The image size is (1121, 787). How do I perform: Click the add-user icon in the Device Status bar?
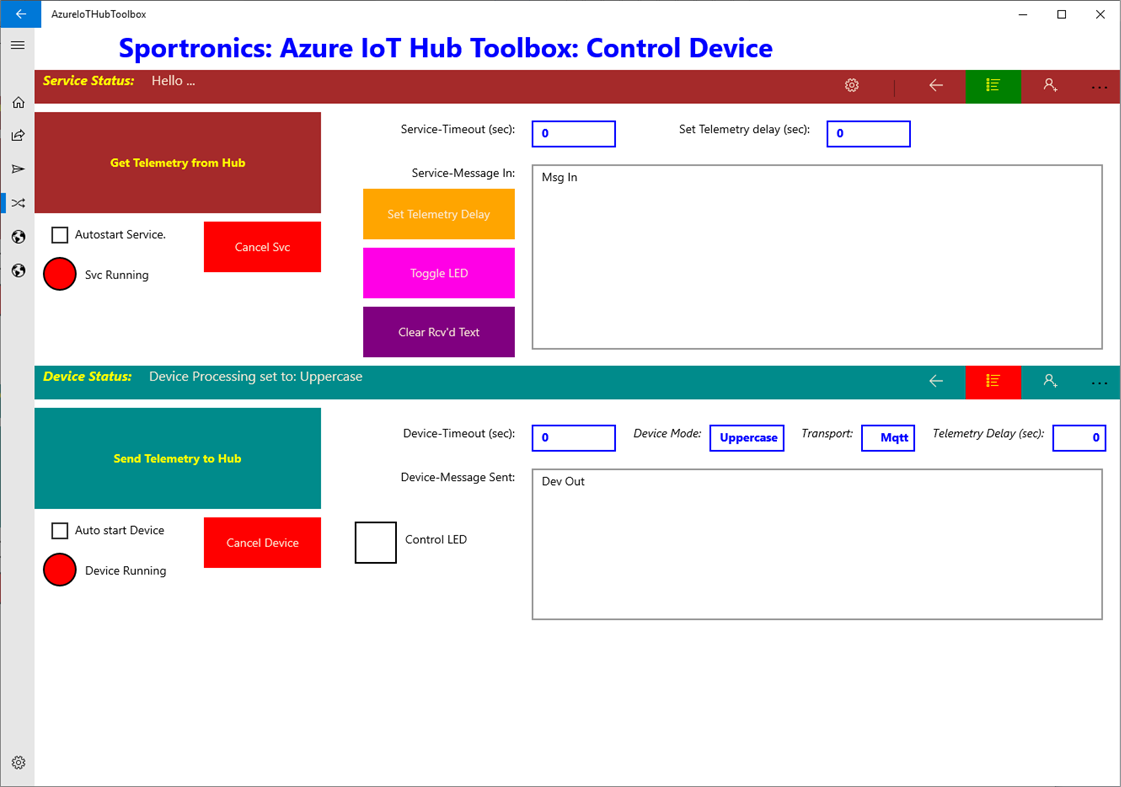tap(1050, 381)
